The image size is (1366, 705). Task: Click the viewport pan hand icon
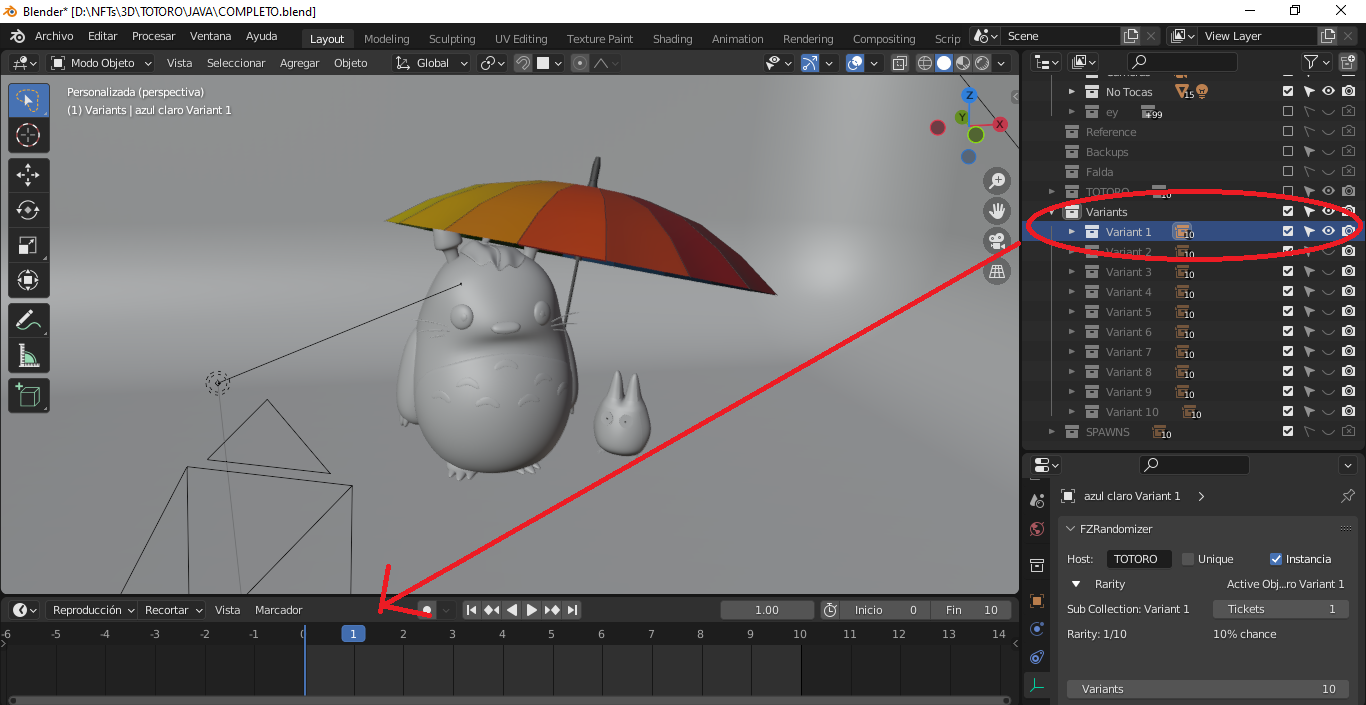pos(997,211)
